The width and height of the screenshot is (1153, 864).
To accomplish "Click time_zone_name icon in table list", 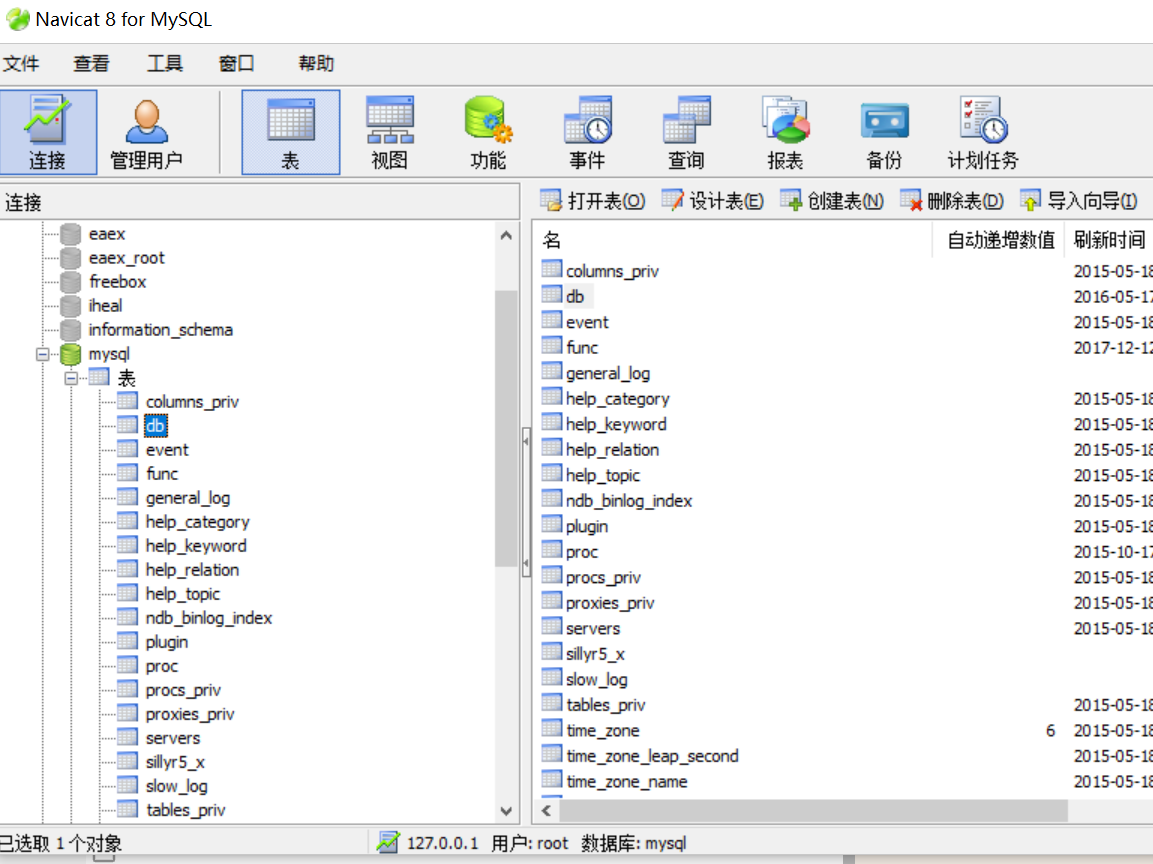I will 551,779.
